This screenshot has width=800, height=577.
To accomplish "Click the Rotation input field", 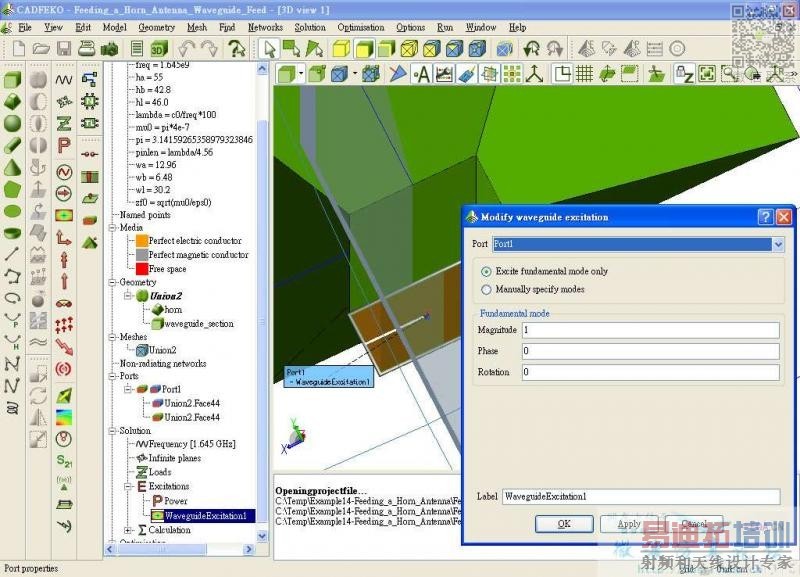I will click(651, 372).
